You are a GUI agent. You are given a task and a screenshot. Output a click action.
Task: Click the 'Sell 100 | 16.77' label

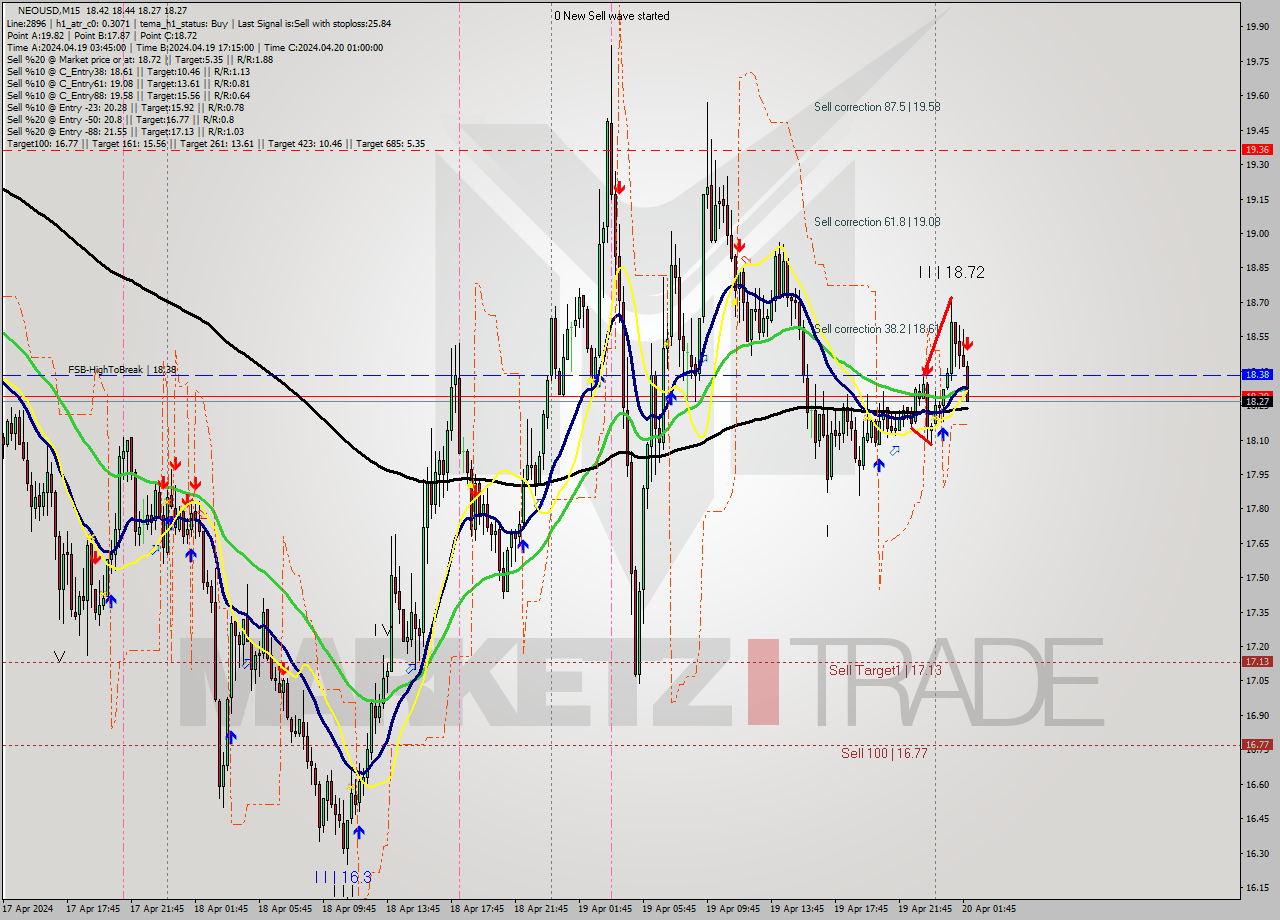(884, 753)
